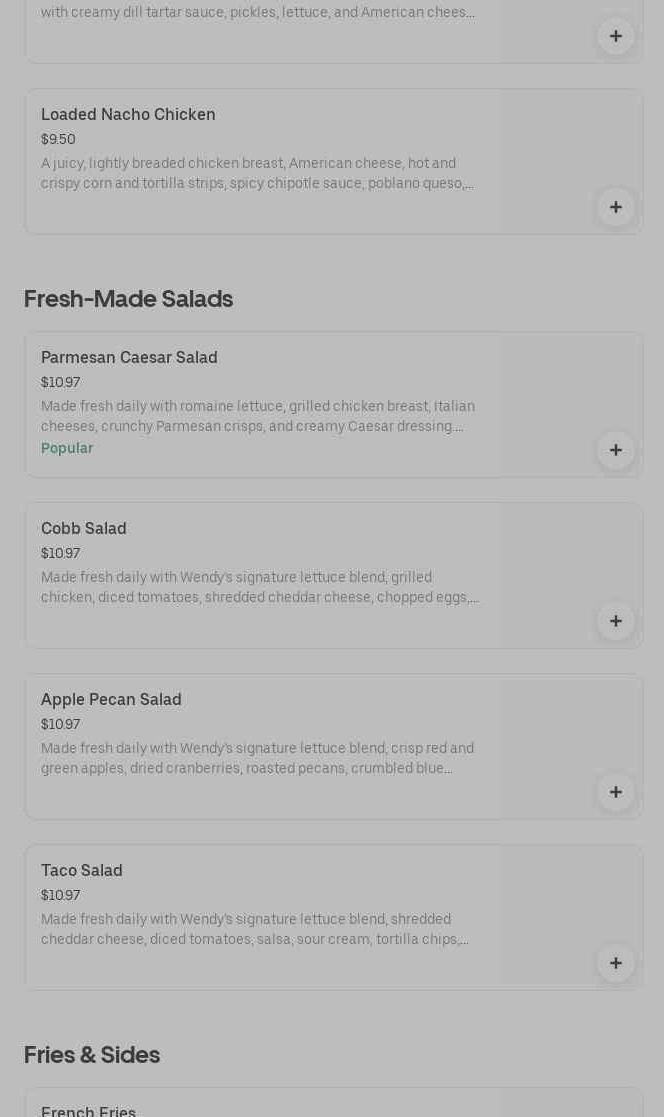Click the Loaded Nacho Chicken description text
The height and width of the screenshot is (1117, 664).
(x=257, y=174)
